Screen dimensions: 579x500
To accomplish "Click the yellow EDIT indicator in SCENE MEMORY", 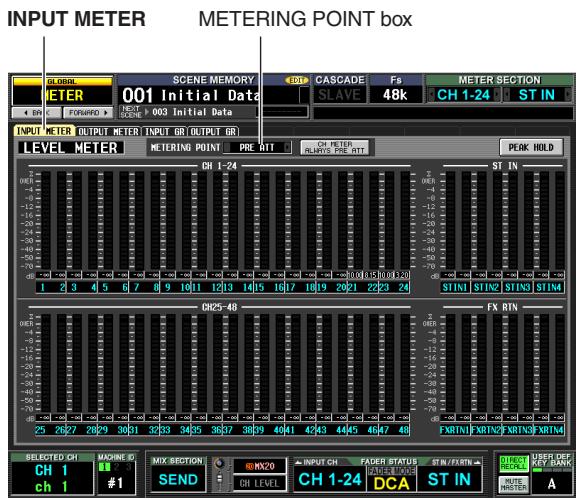I will point(296,80).
